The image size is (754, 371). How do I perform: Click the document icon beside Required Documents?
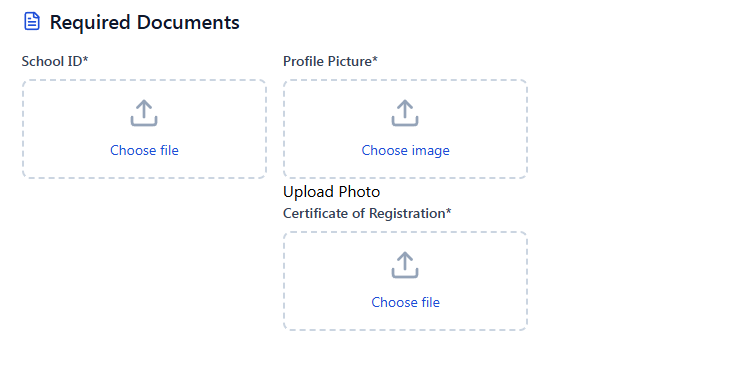click(32, 22)
